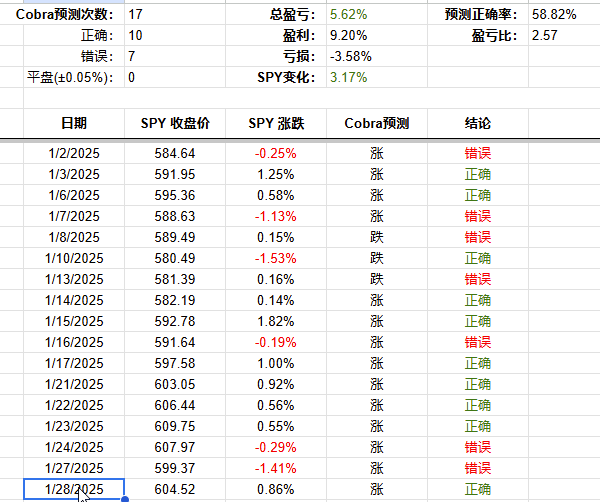Select closing price 609.75
Image resolution: width=600 pixels, height=502 pixels.
(175, 427)
